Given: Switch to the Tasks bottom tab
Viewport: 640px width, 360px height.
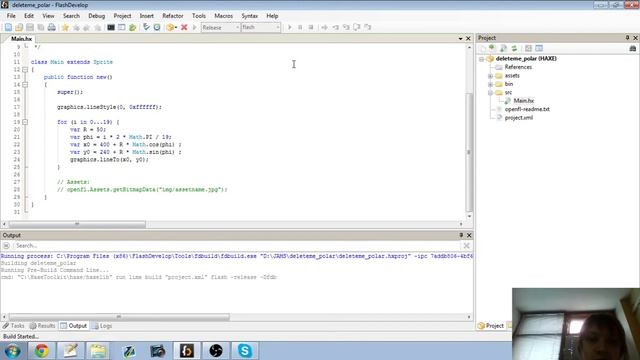Looking at the screenshot, I should click(13, 326).
